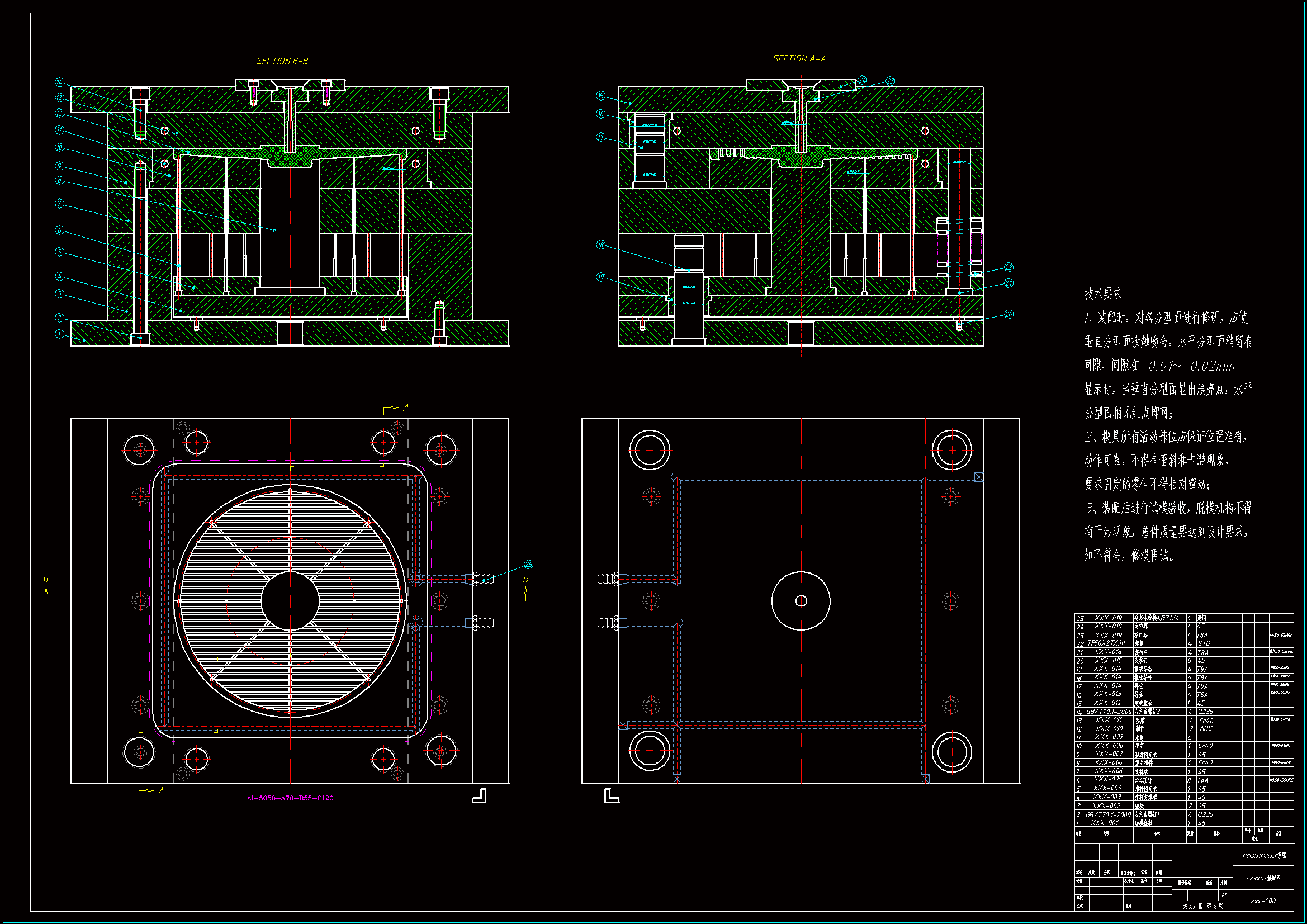
Task: Select part balloon number 25 near water connector
Action: [528, 564]
